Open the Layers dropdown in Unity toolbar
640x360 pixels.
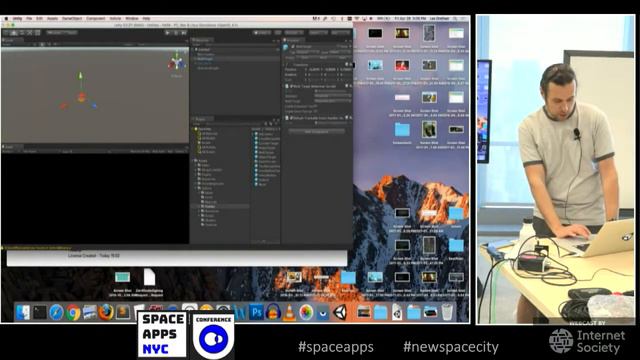318,33
